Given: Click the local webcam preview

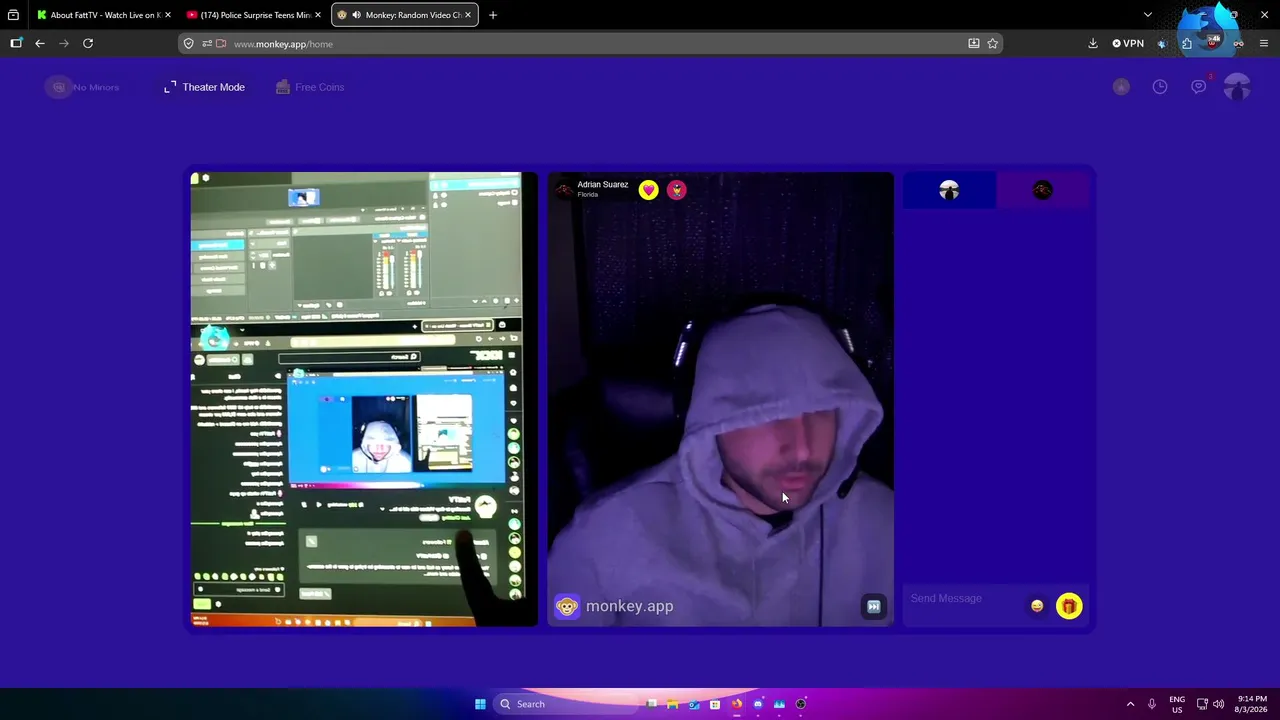Looking at the screenshot, I should pos(364,399).
